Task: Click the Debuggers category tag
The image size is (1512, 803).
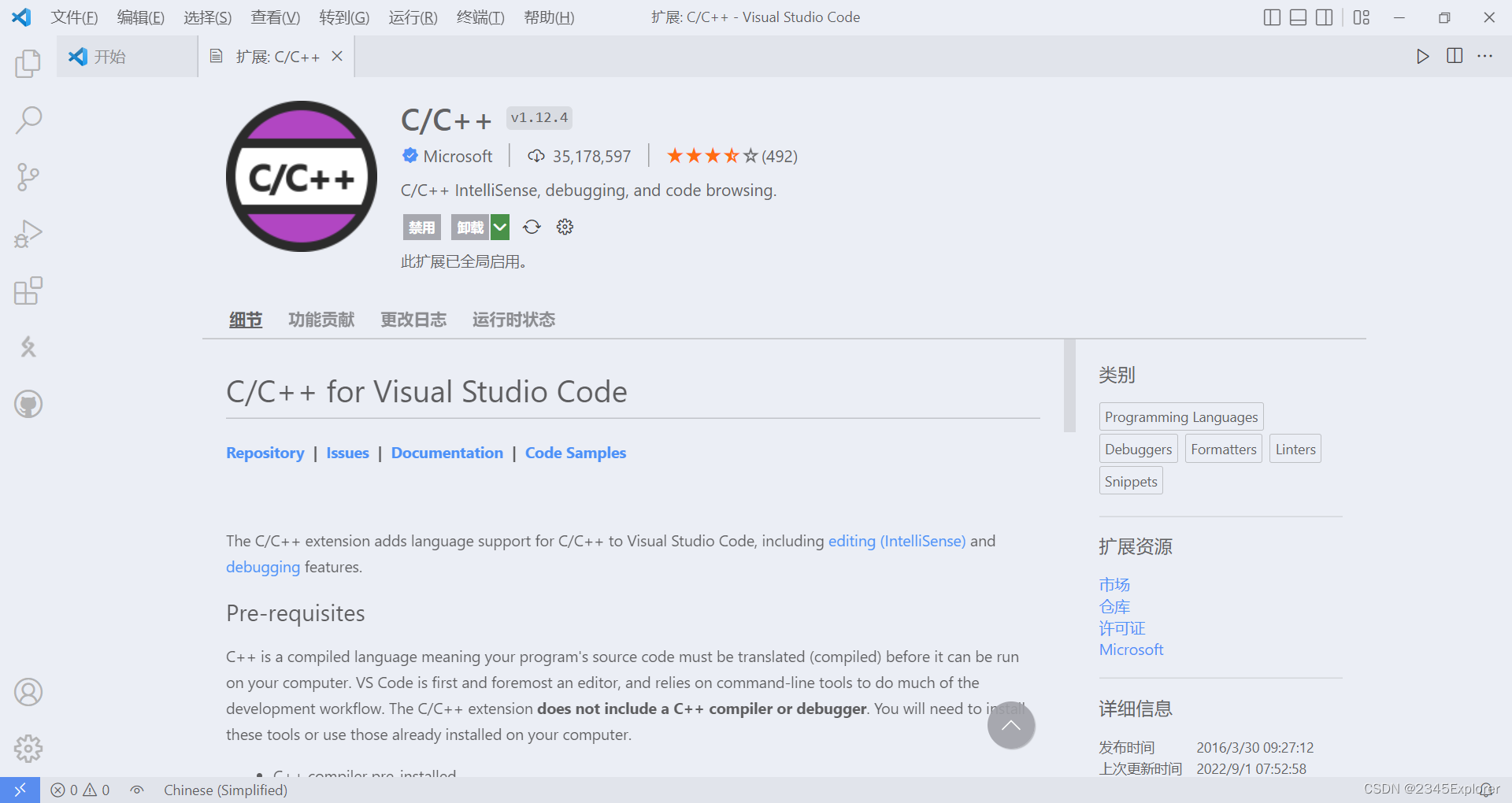Action: click(1138, 449)
